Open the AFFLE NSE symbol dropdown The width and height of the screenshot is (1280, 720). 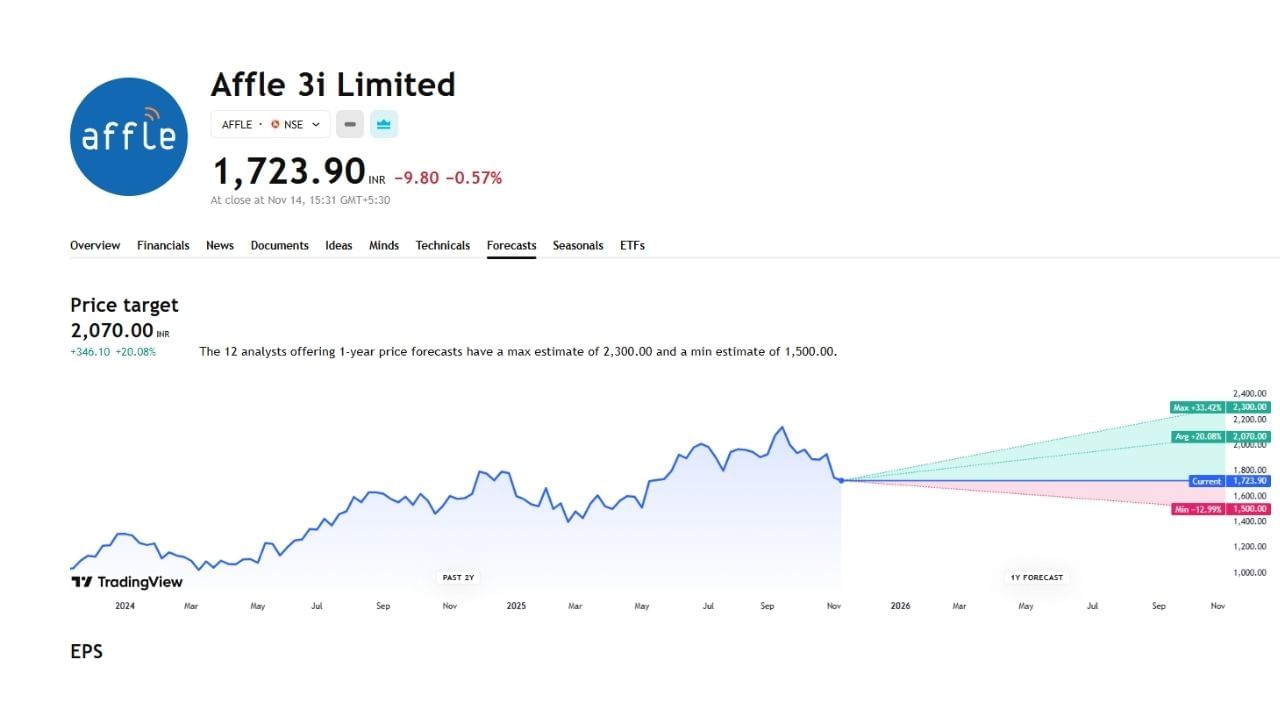(x=270, y=125)
